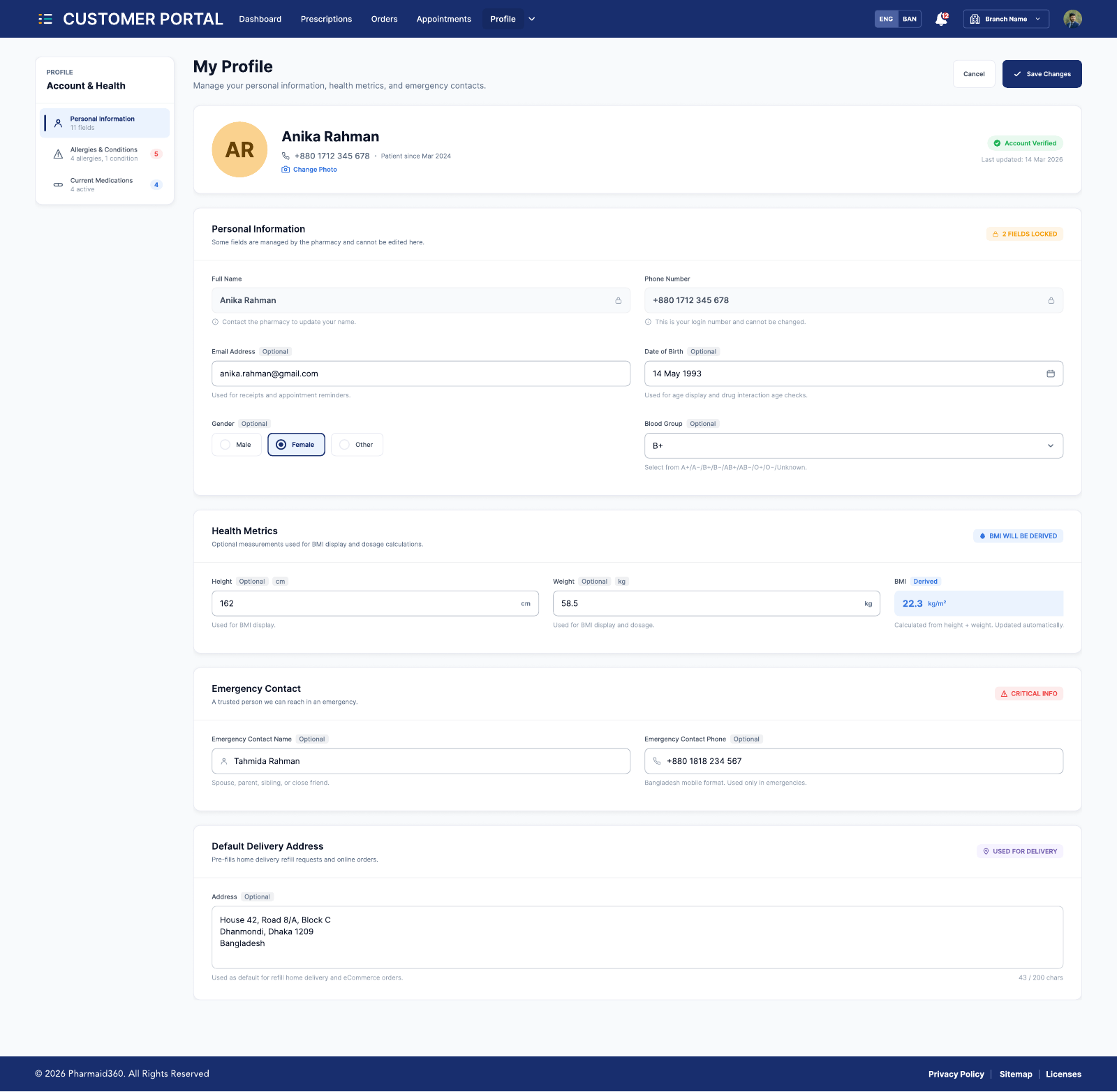The image size is (1117, 1092).
Task: Select Personal Information sidebar section
Action: click(x=105, y=123)
